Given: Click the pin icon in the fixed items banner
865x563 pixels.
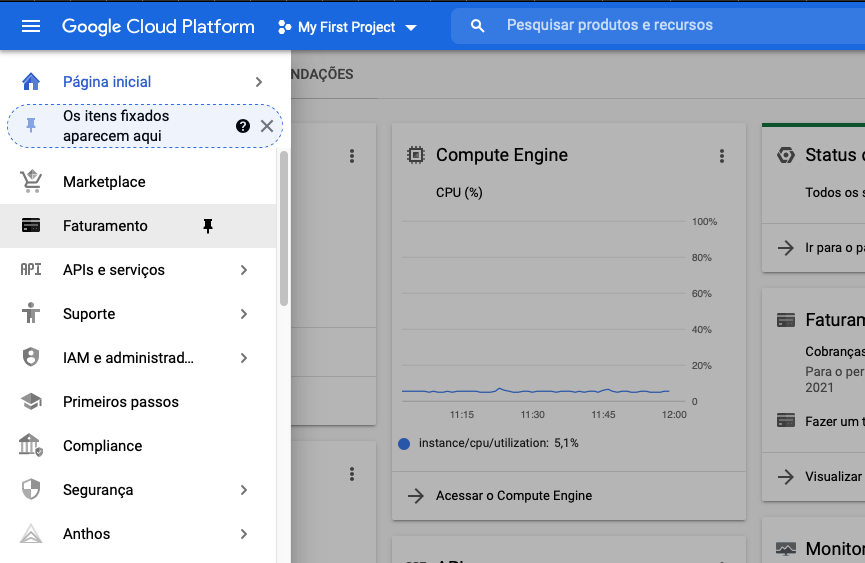Looking at the screenshot, I should pos(31,126).
